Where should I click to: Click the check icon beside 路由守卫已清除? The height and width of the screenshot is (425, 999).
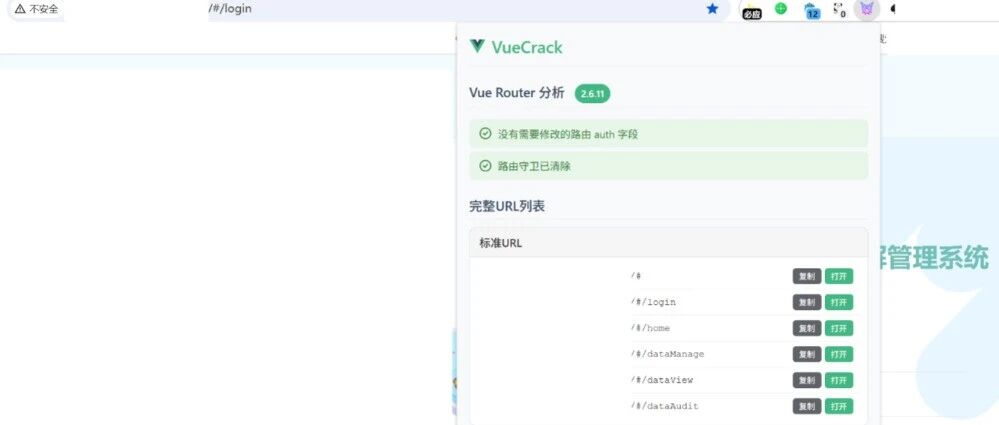pyautogui.click(x=485, y=166)
